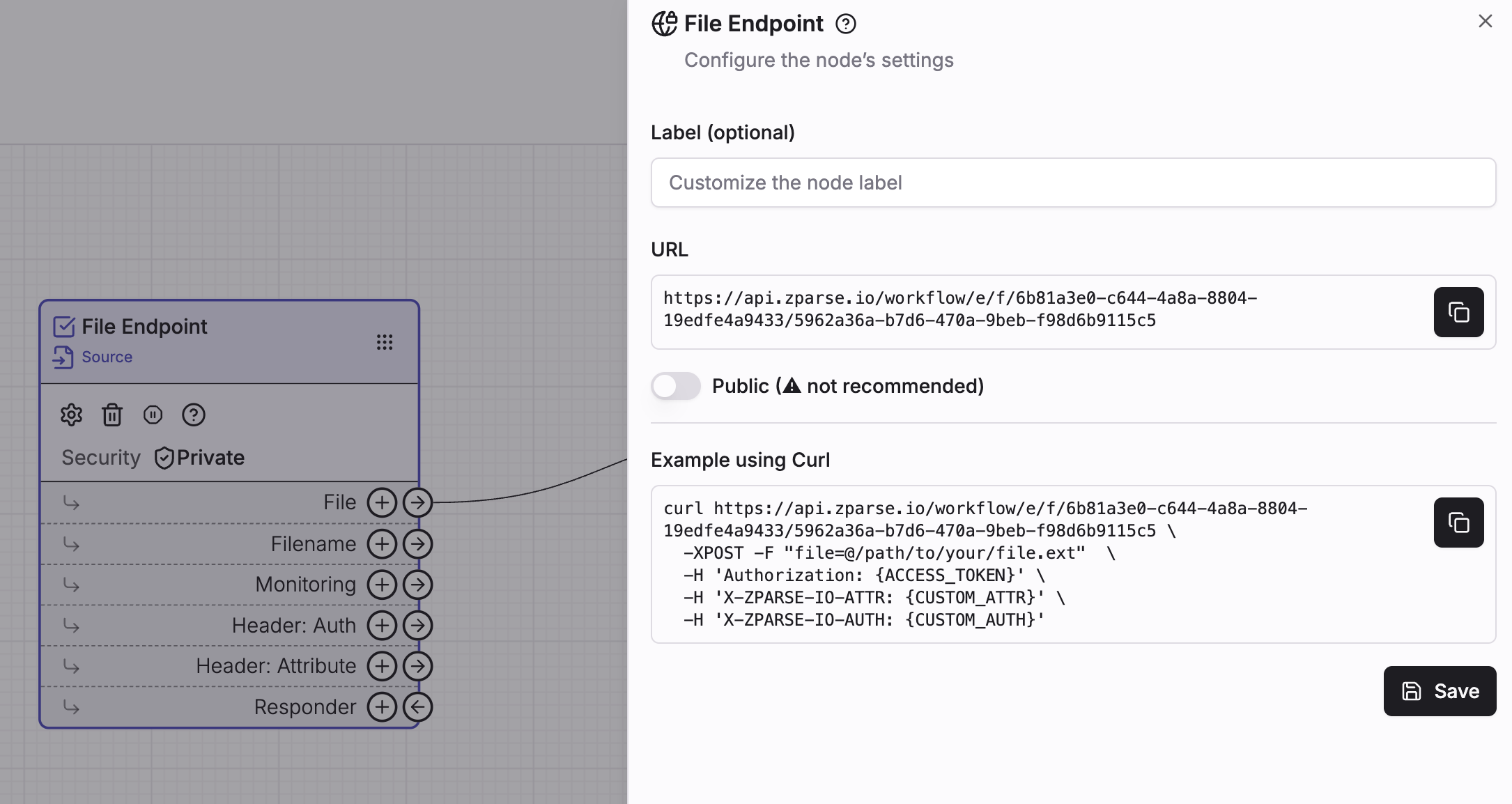The width and height of the screenshot is (1512, 804).
Task: Click the Monitoring row label
Action: point(306,585)
